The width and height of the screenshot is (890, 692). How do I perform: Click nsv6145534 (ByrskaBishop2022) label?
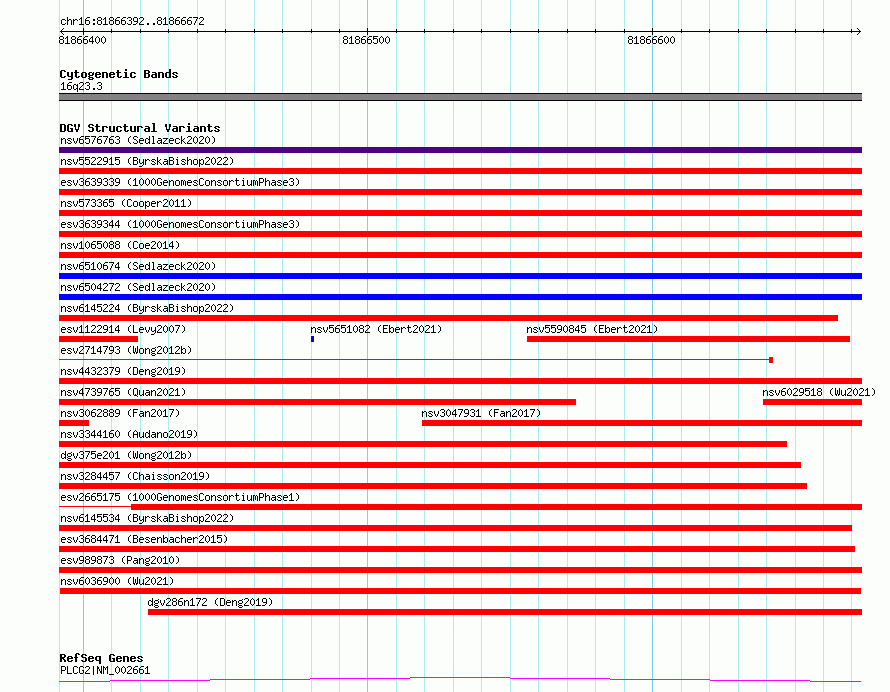[147, 518]
